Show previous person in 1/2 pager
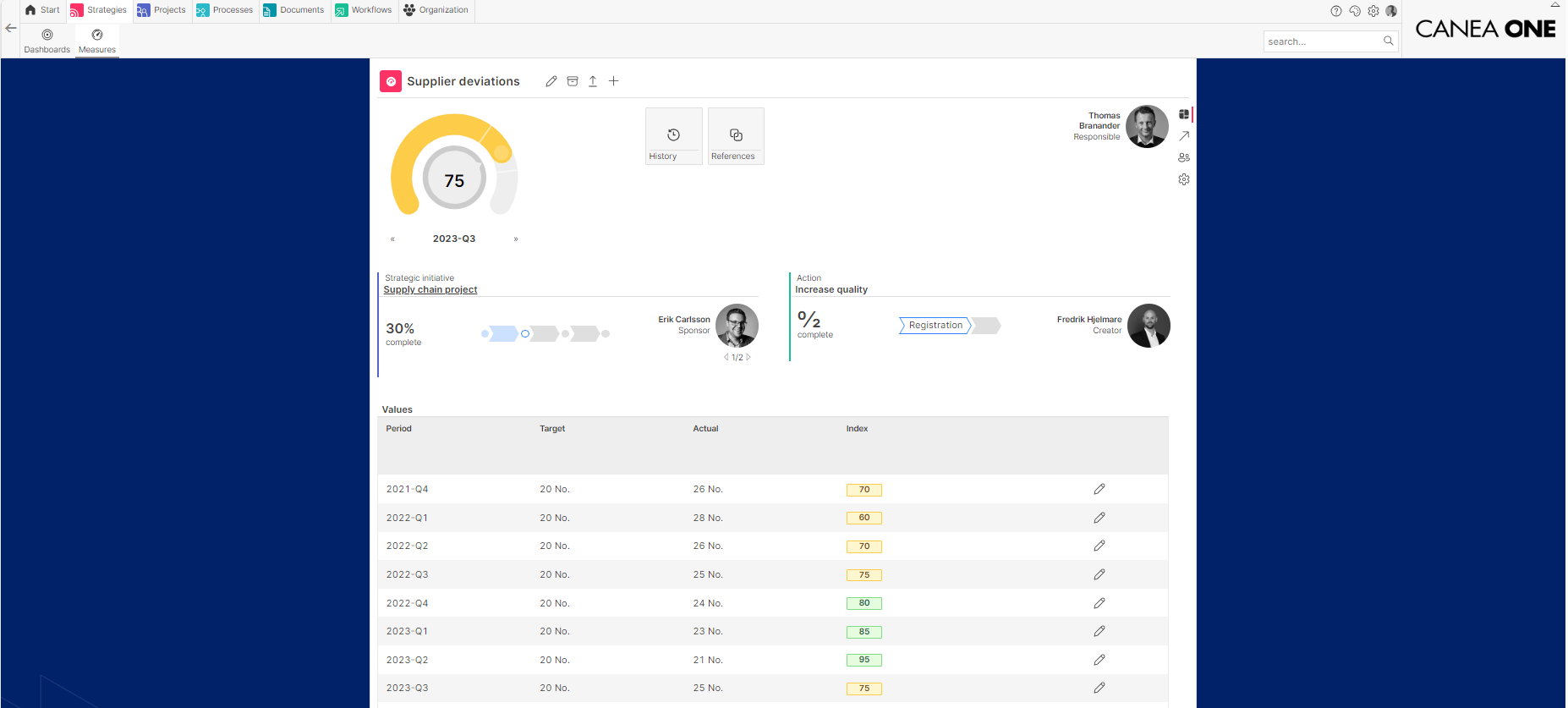The image size is (1568, 708). [726, 357]
